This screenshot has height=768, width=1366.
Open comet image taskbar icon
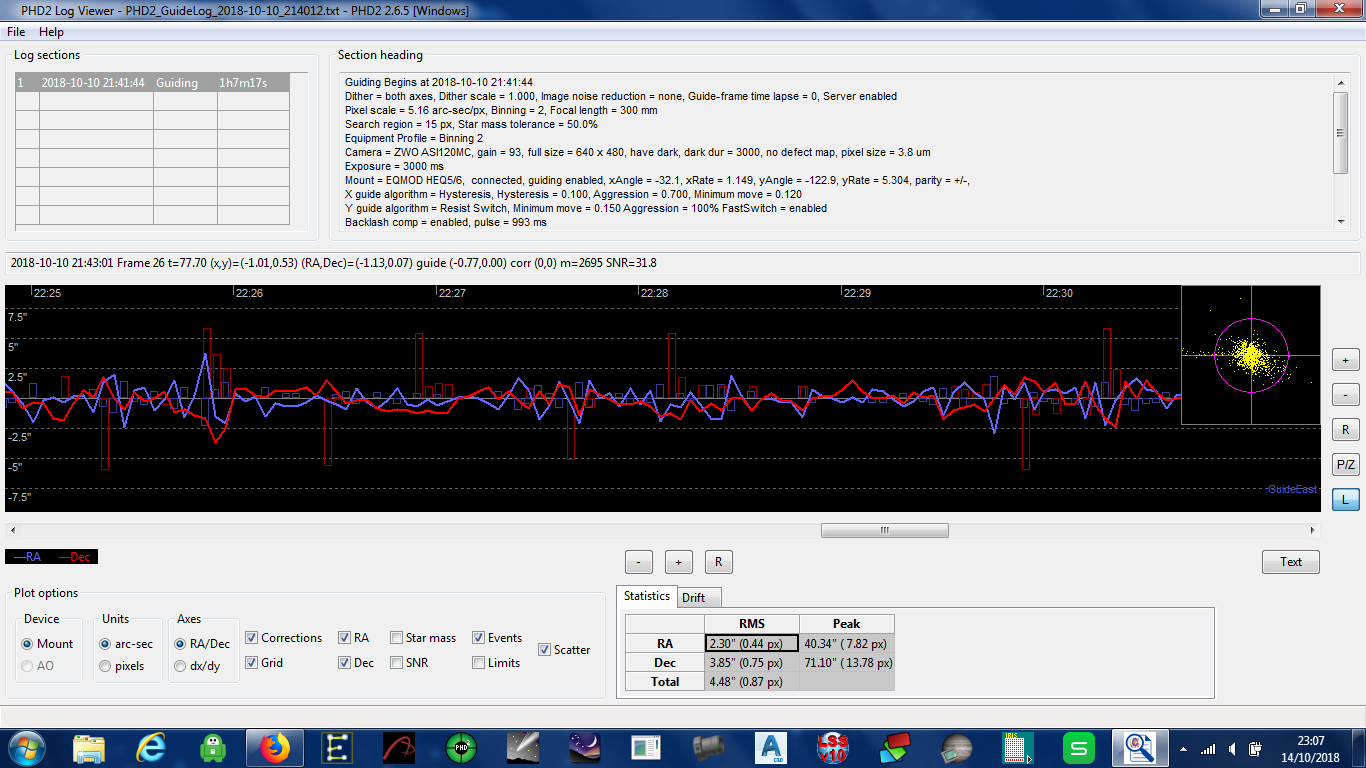pyautogui.click(x=523, y=748)
